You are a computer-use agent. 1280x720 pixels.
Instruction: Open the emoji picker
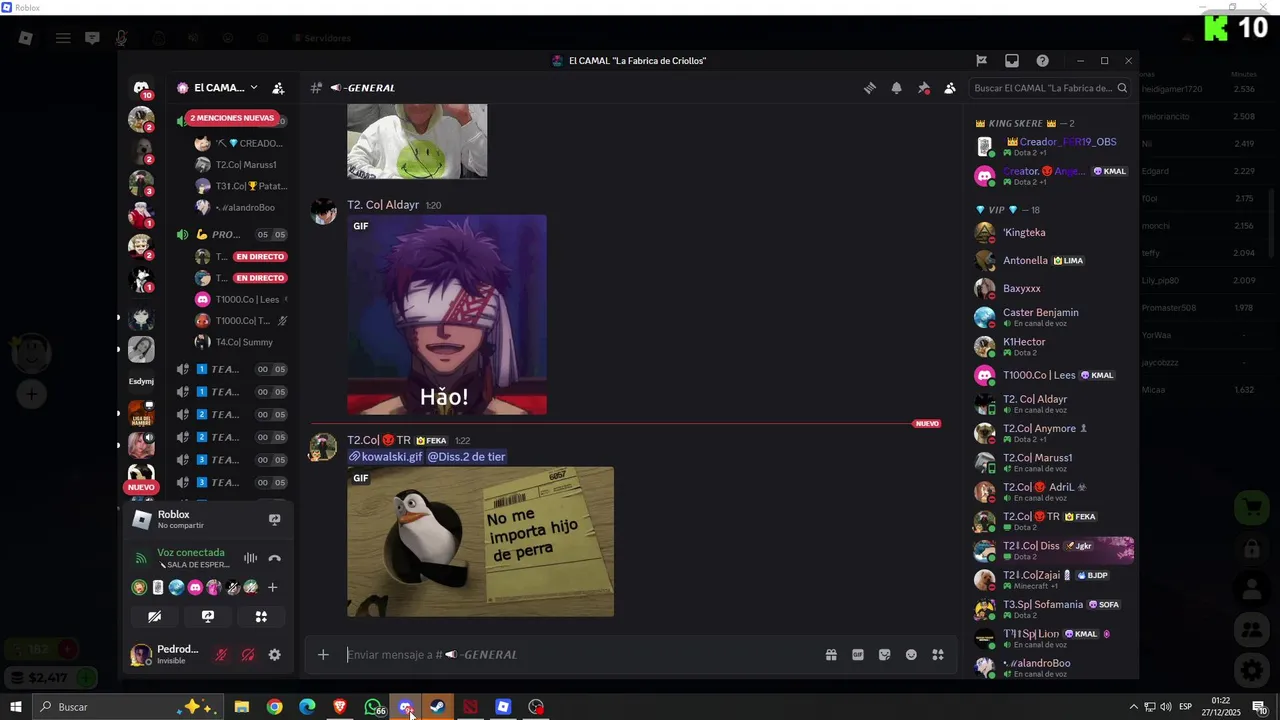[x=911, y=655]
